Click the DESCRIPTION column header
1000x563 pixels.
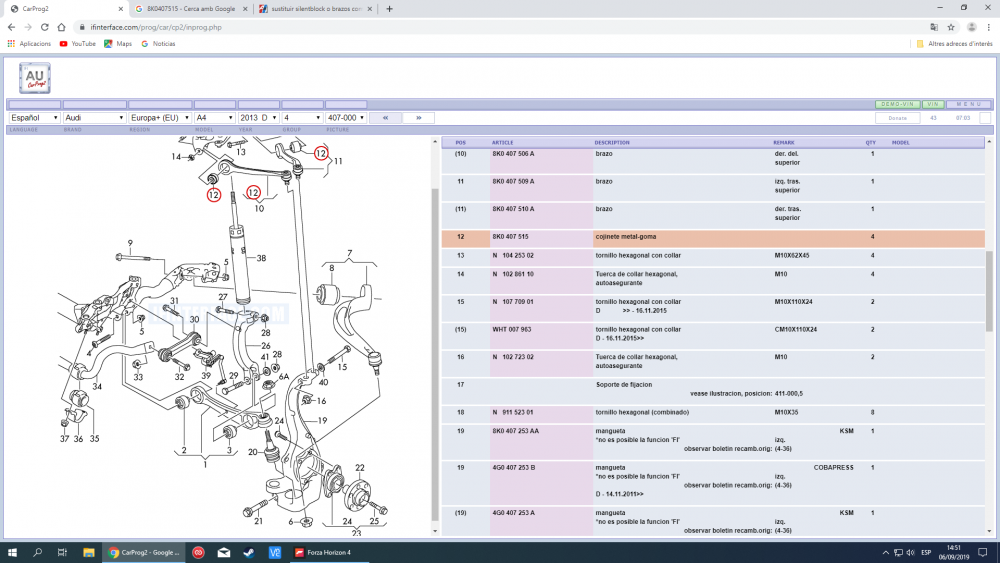[x=612, y=143]
